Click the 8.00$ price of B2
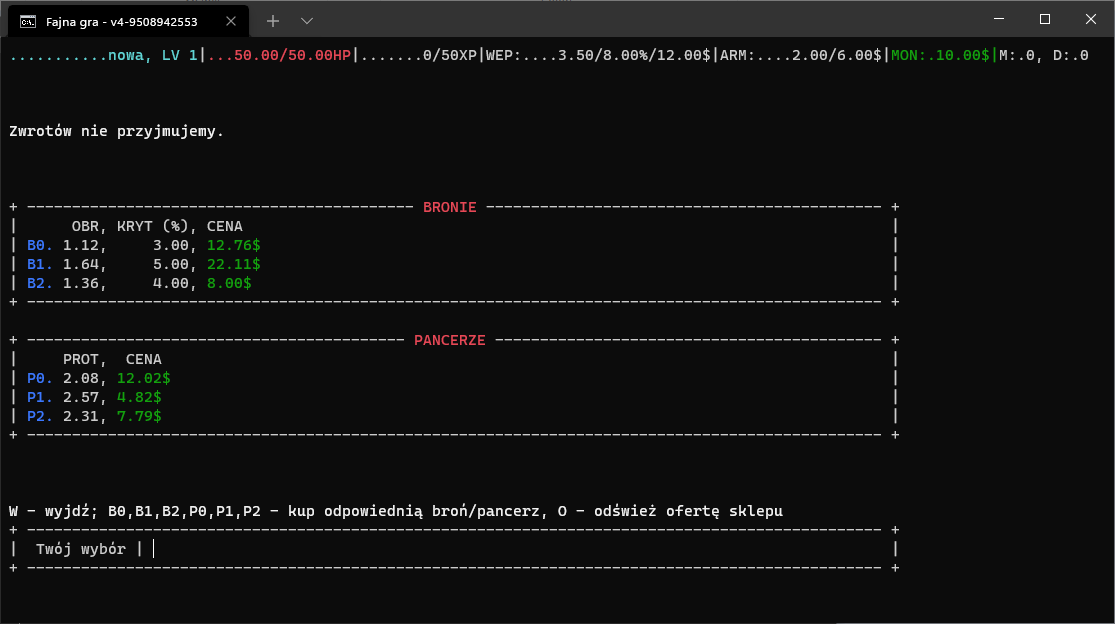This screenshot has width=1115, height=624. (229, 284)
